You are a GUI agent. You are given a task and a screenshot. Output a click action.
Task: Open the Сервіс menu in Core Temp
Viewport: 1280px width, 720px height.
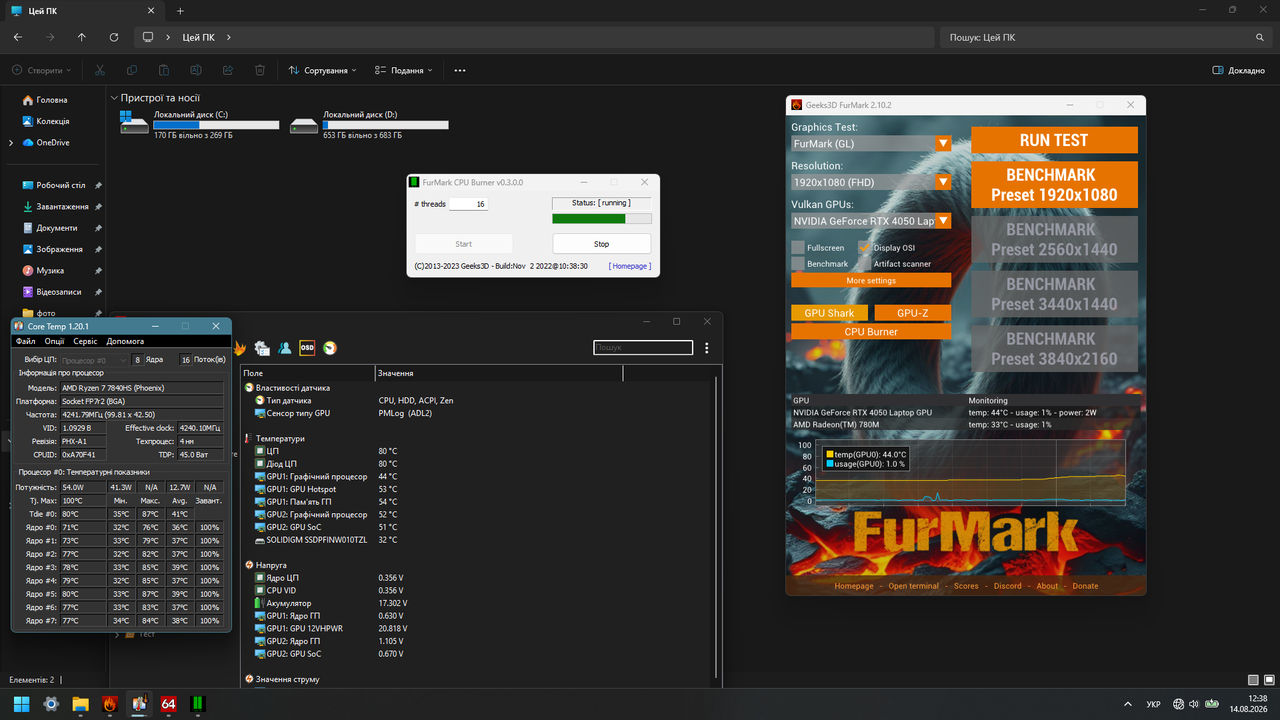tap(86, 342)
